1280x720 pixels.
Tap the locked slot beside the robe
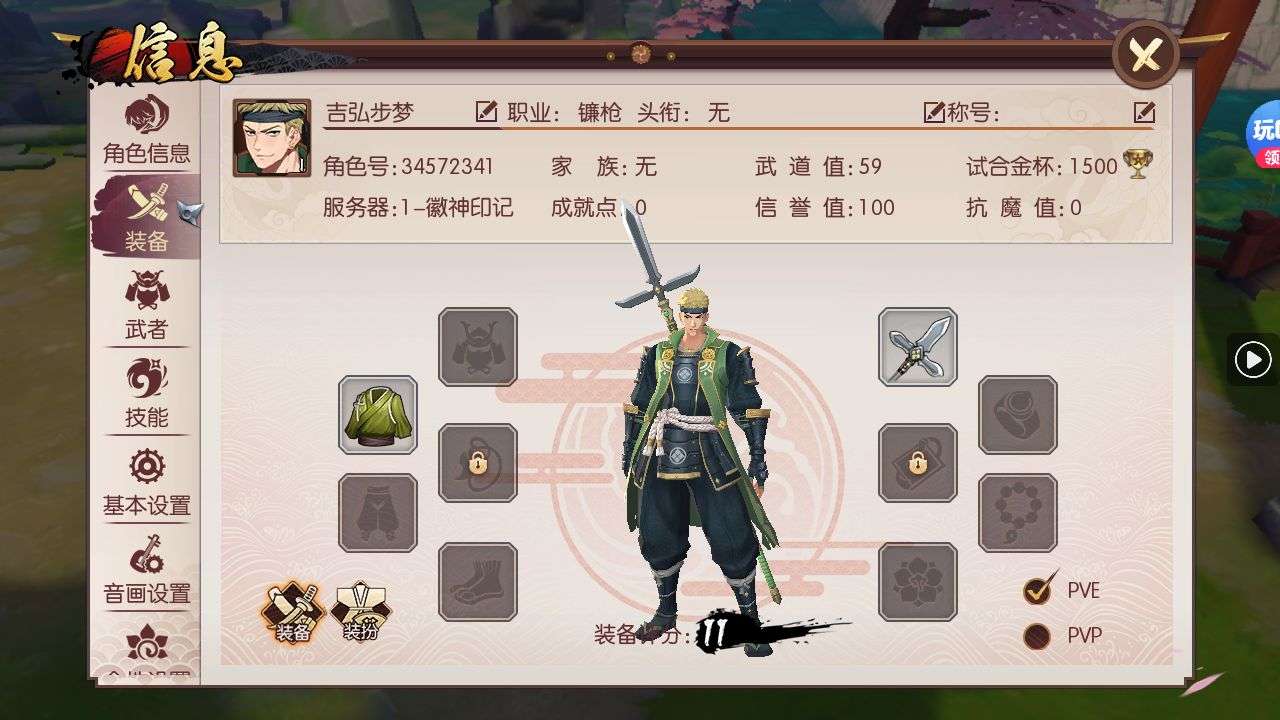point(478,463)
